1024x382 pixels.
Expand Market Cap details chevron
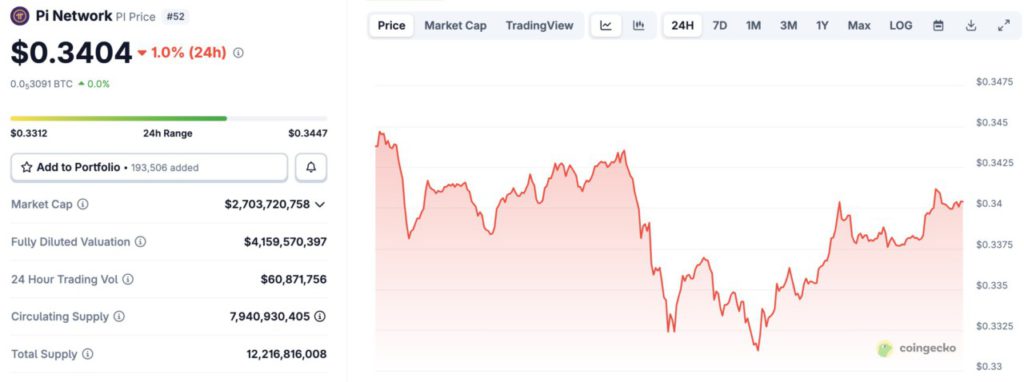(320, 205)
